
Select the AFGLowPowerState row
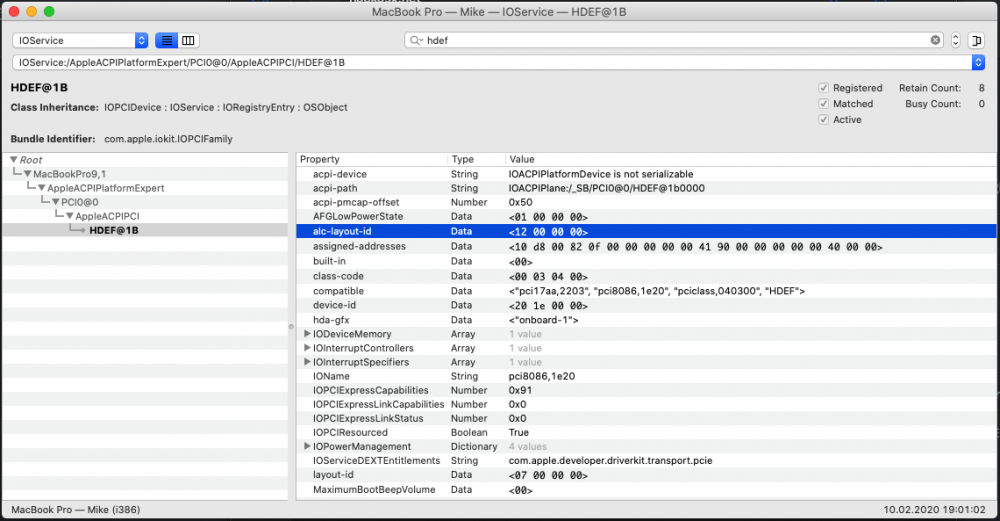[646, 217]
